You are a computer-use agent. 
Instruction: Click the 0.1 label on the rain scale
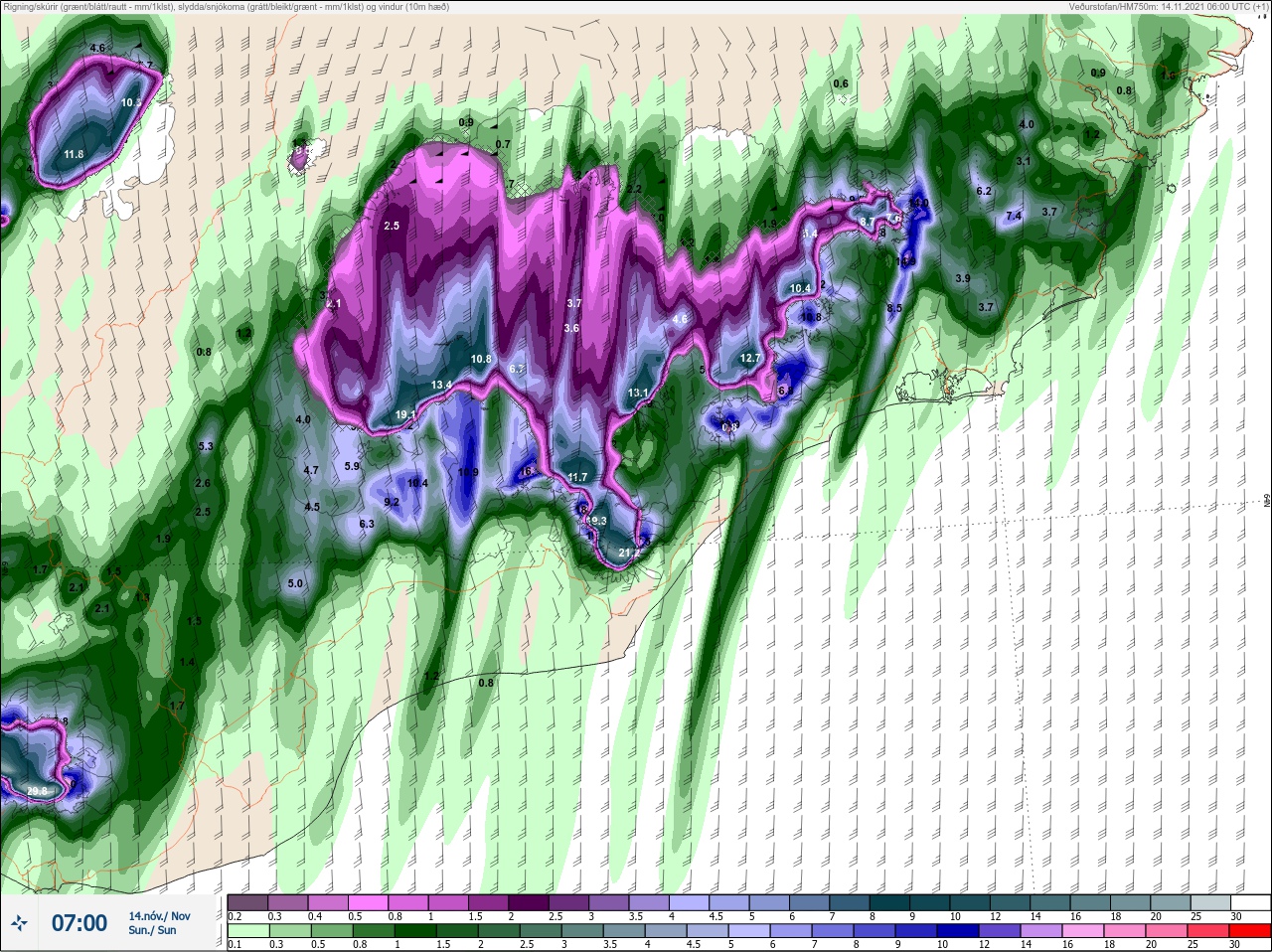click(235, 944)
